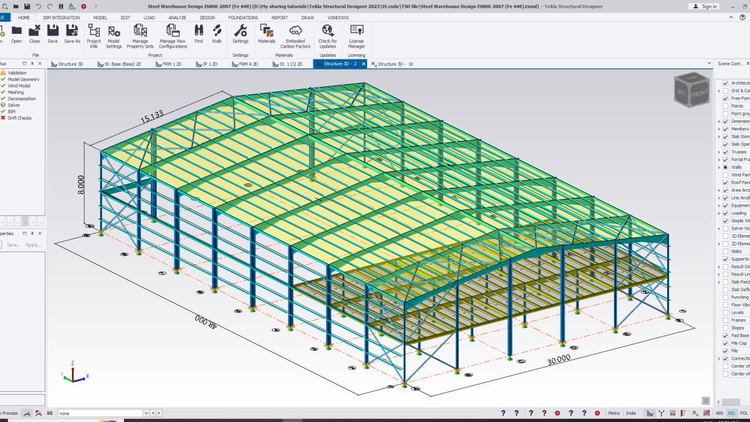Expand the Walls scene content node
The width and height of the screenshot is (750, 422).
point(718,167)
